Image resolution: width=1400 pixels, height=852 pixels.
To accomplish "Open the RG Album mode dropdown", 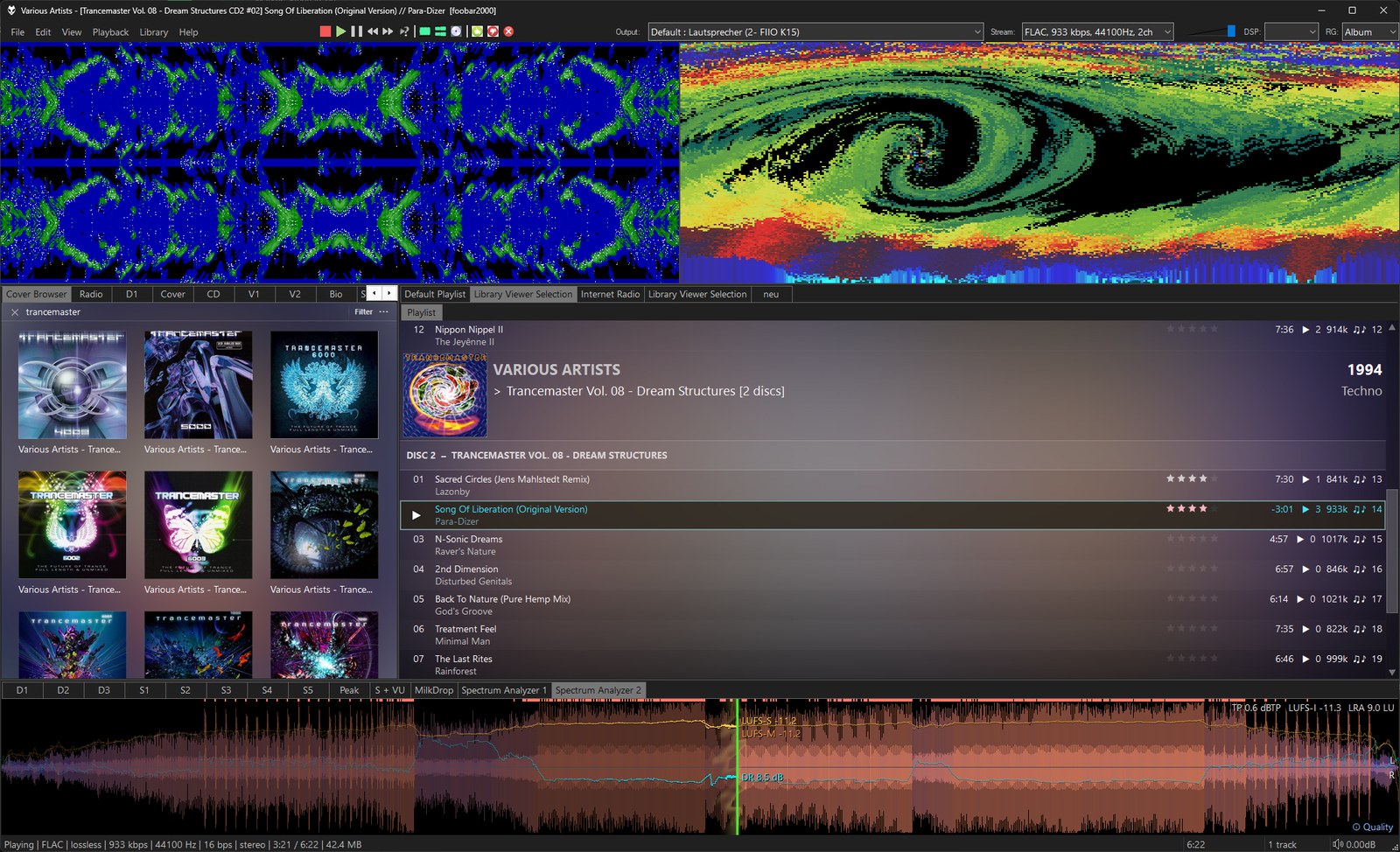I will [x=1369, y=32].
